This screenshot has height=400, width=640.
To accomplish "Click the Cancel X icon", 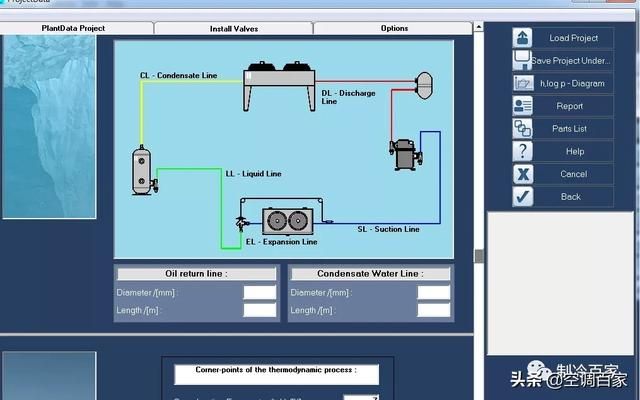I will click(522, 174).
